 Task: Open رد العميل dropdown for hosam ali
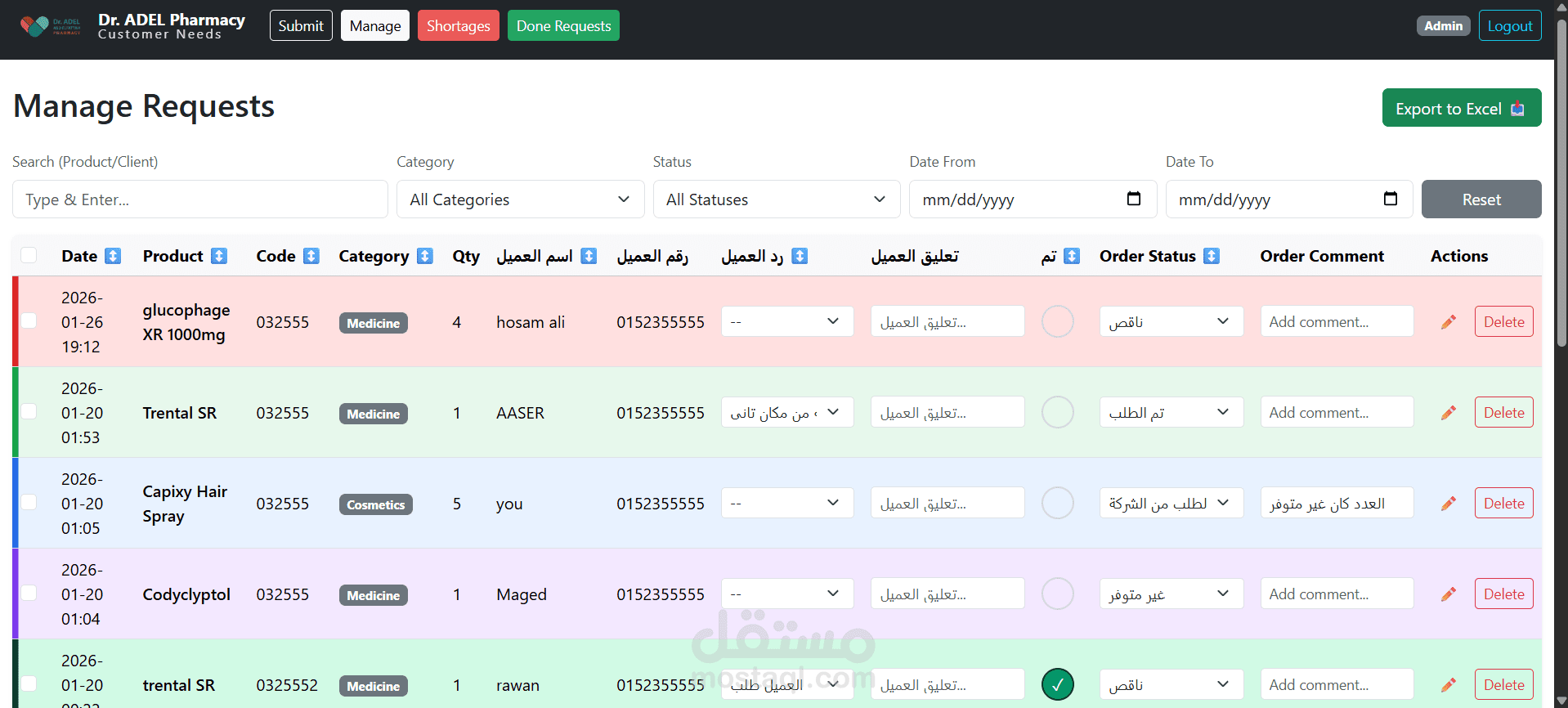coord(787,321)
